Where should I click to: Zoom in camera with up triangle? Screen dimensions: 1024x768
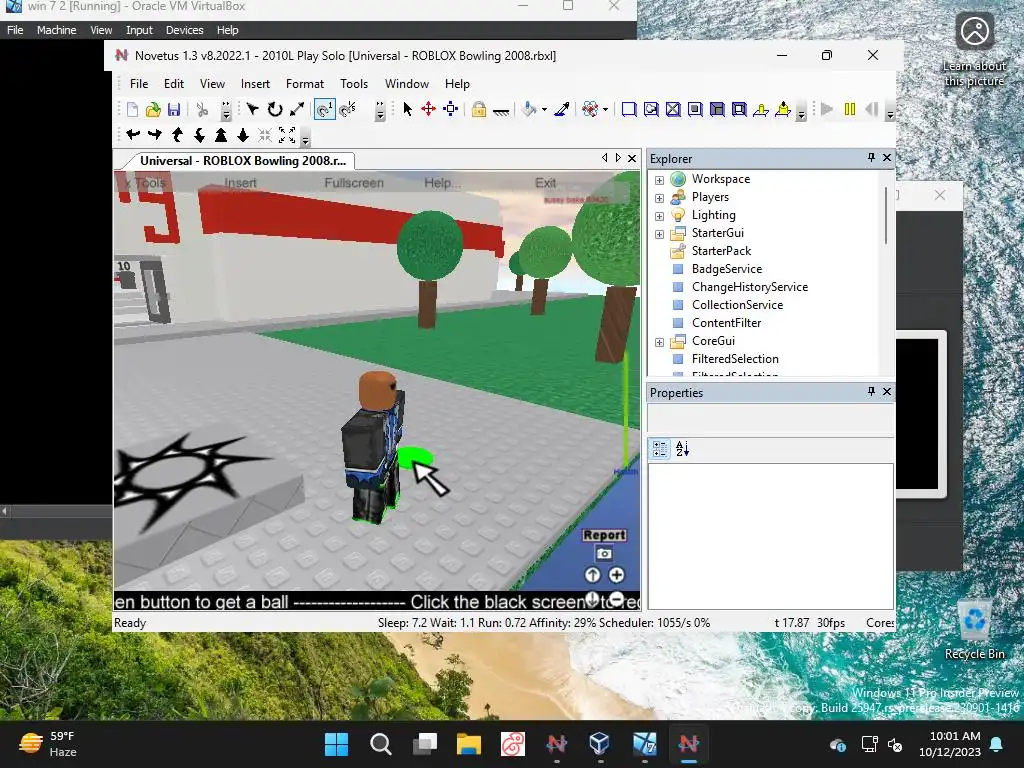(x=221, y=135)
